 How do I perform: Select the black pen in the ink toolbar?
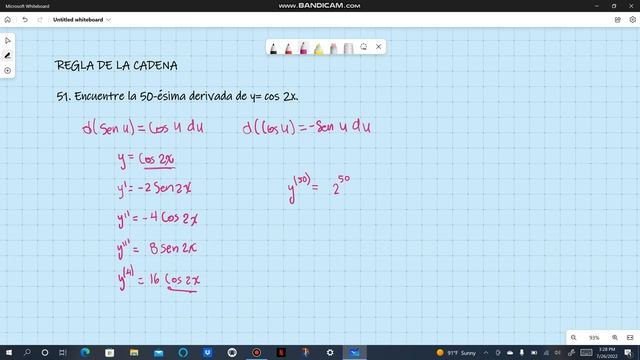[x=273, y=49]
